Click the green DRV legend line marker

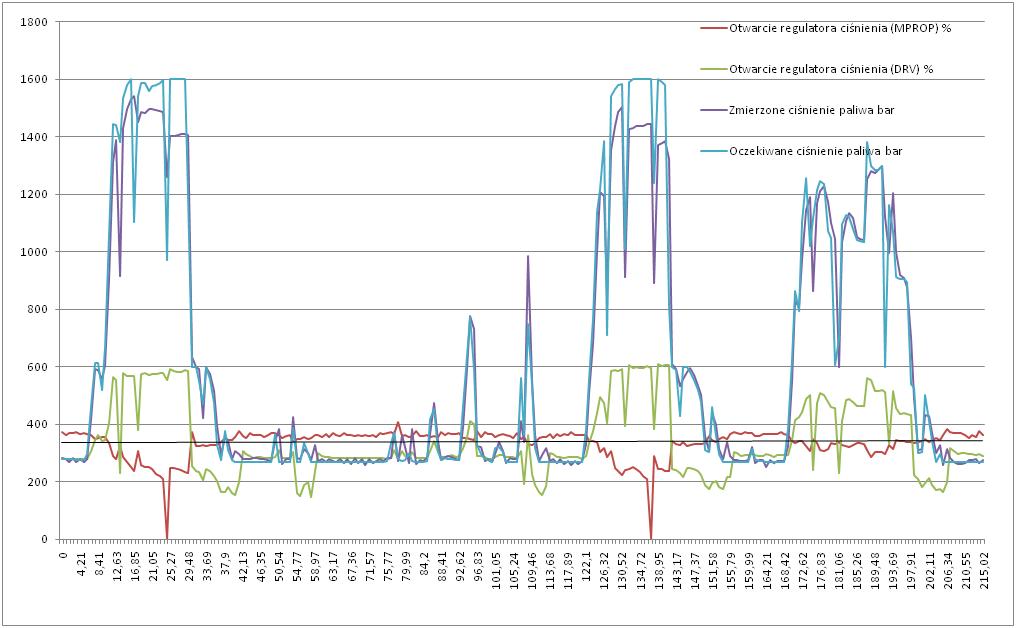pyautogui.click(x=713, y=69)
